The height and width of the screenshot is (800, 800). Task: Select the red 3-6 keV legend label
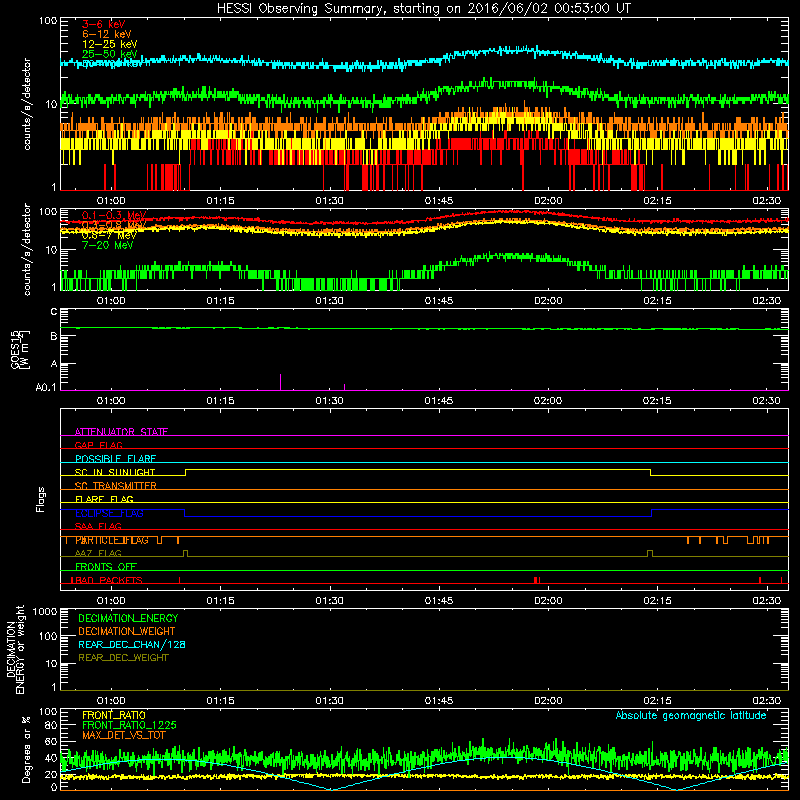pos(104,24)
